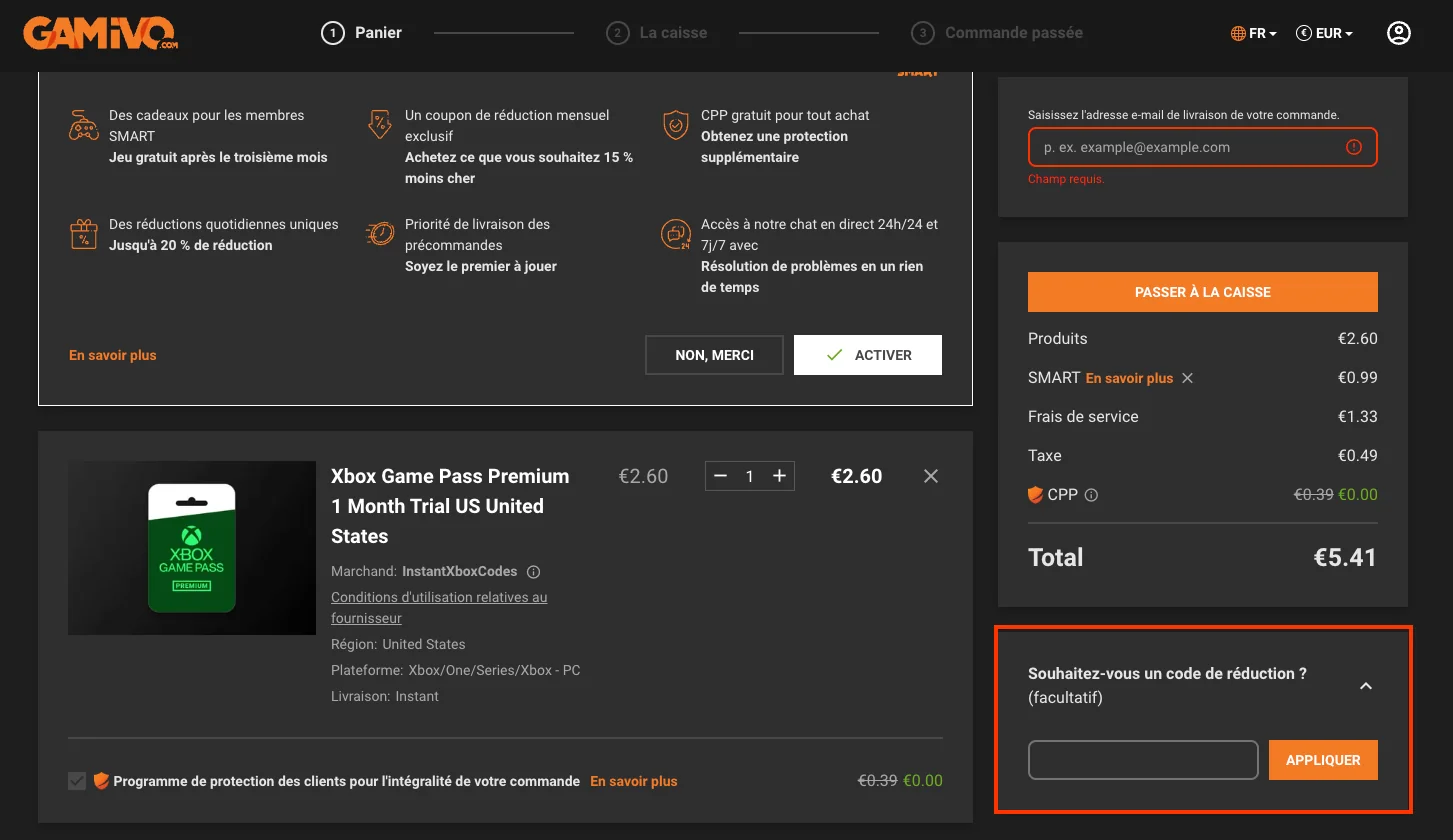Image resolution: width=1453 pixels, height=840 pixels.
Task: Click the Plateforme Xbox/One/Series text
Action: click(x=456, y=670)
